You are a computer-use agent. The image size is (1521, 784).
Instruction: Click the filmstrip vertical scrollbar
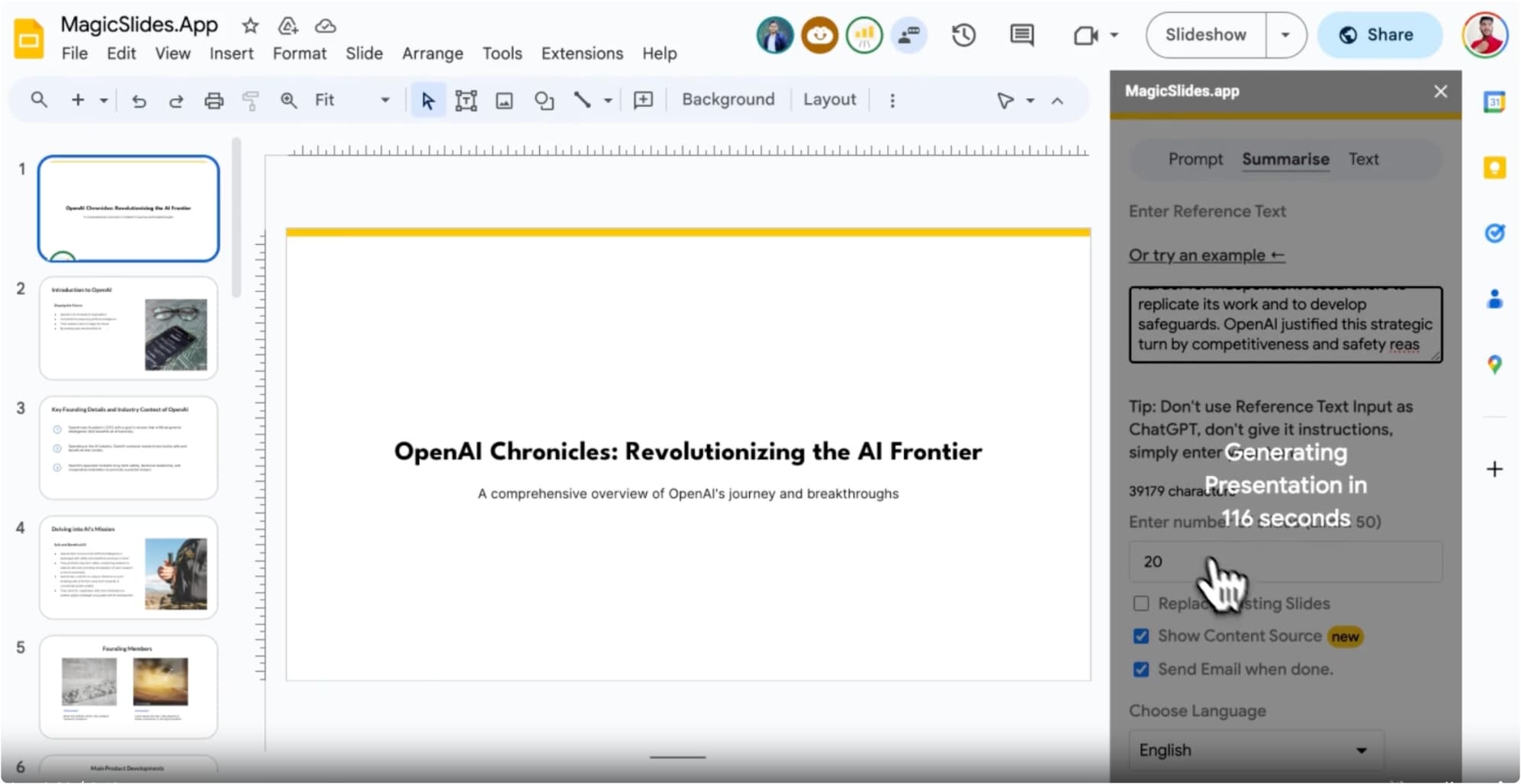(x=236, y=217)
